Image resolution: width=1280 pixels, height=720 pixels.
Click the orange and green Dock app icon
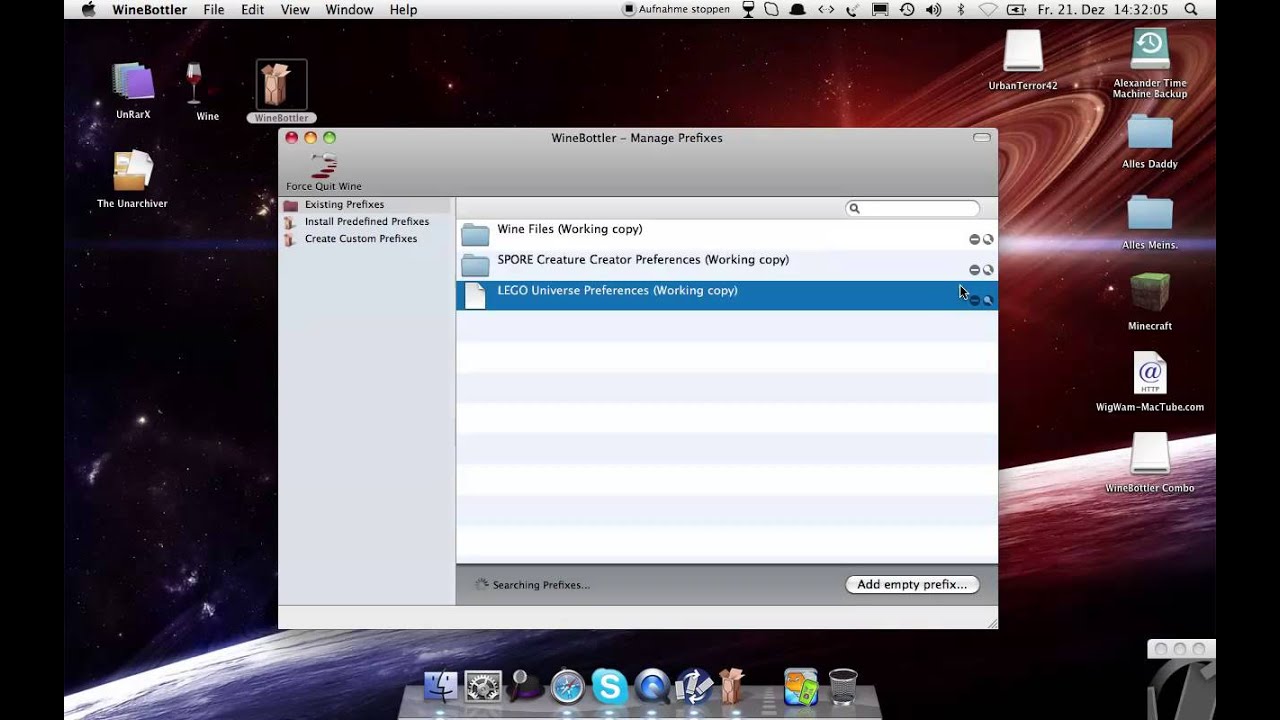click(x=800, y=686)
